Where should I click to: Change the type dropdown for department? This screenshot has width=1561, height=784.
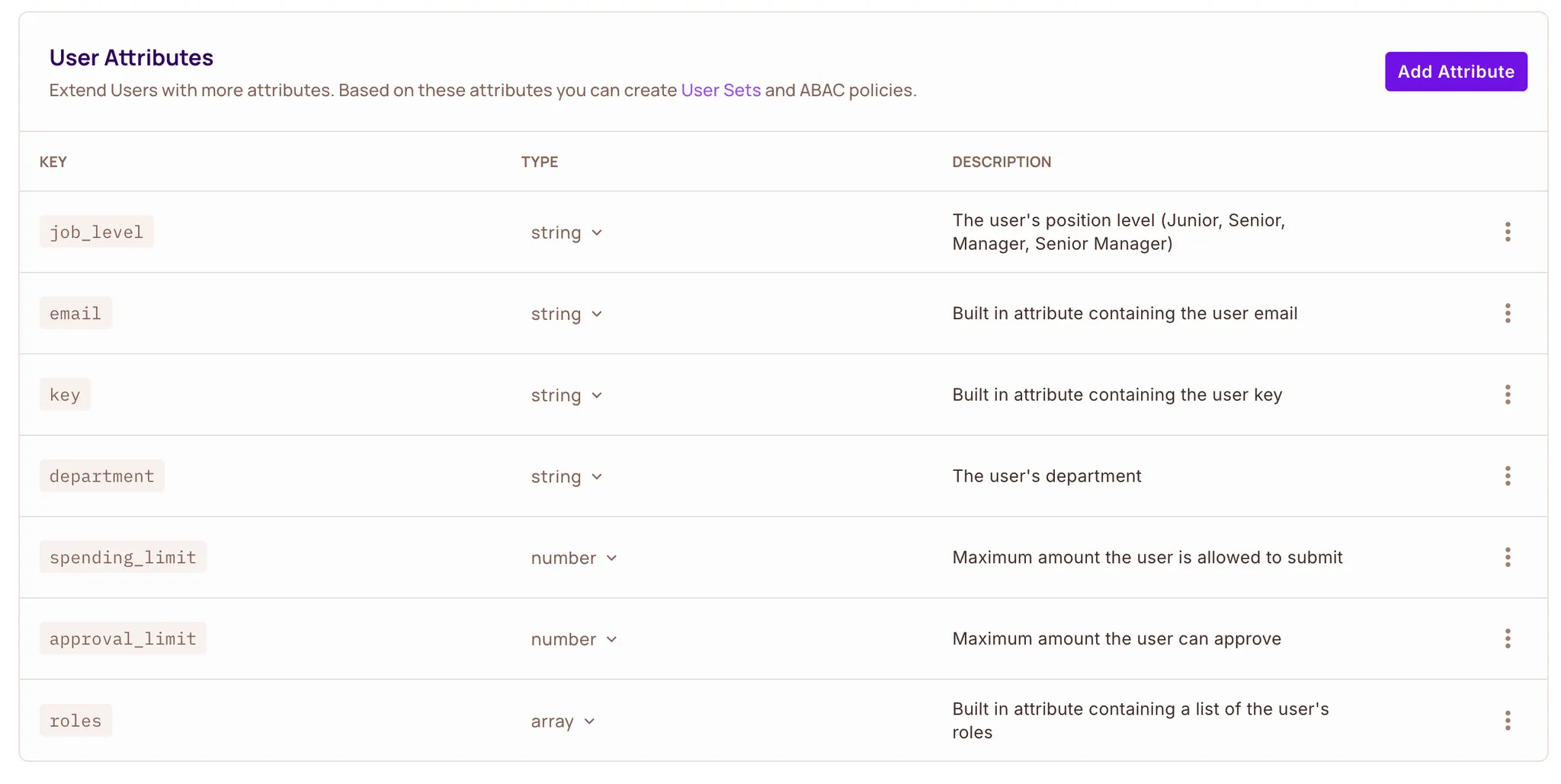point(566,477)
